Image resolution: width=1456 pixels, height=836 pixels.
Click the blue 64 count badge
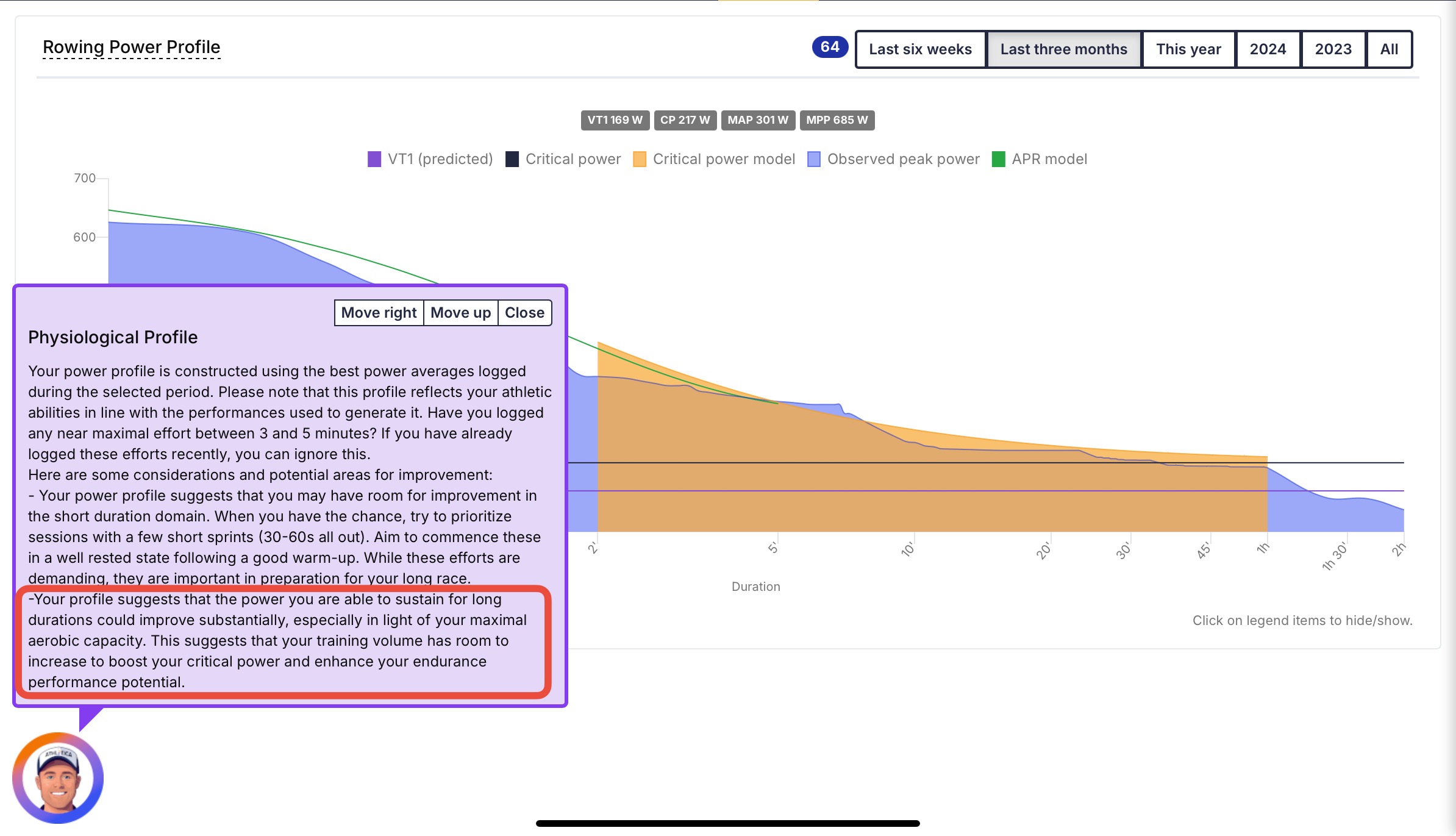(x=829, y=47)
